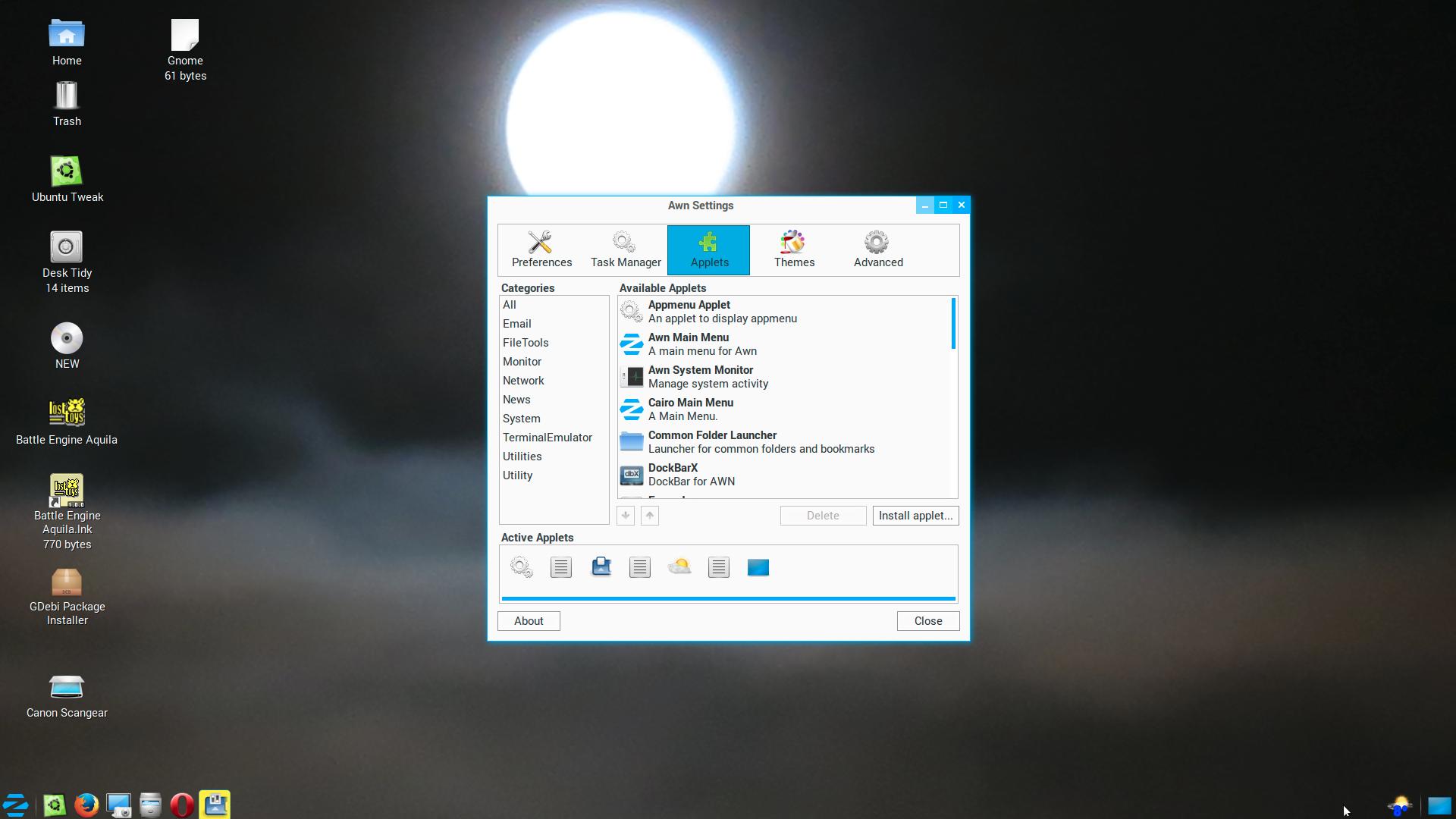Select the gears applet in Active Applets
The height and width of the screenshot is (819, 1456).
522,567
